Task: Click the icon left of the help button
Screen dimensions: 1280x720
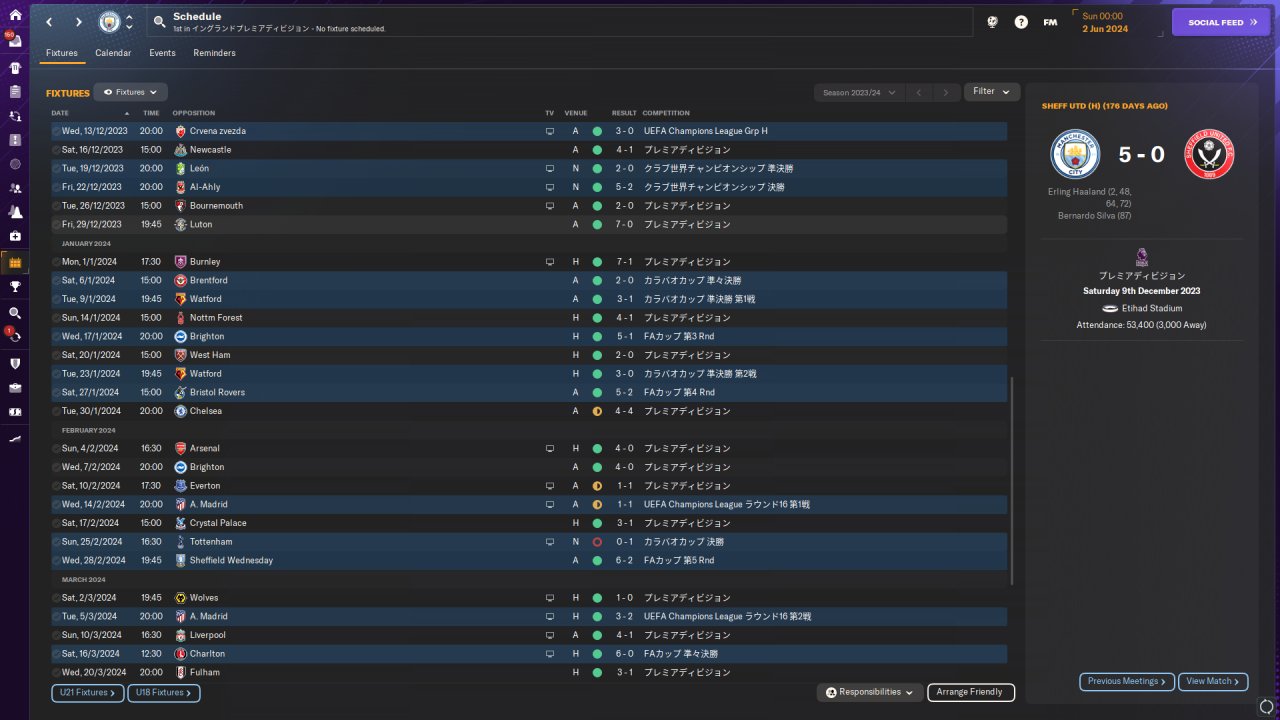Action: pyautogui.click(x=992, y=22)
